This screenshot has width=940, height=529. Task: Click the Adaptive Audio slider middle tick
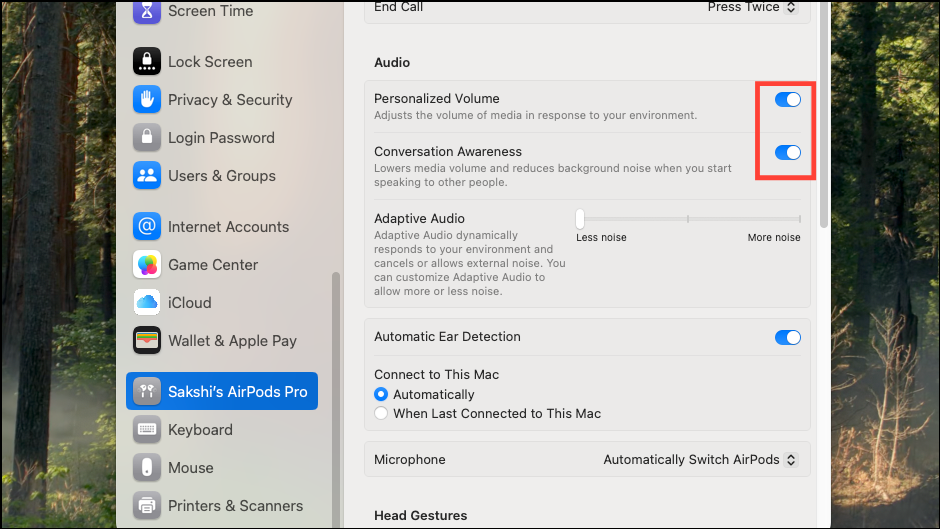[688, 219]
